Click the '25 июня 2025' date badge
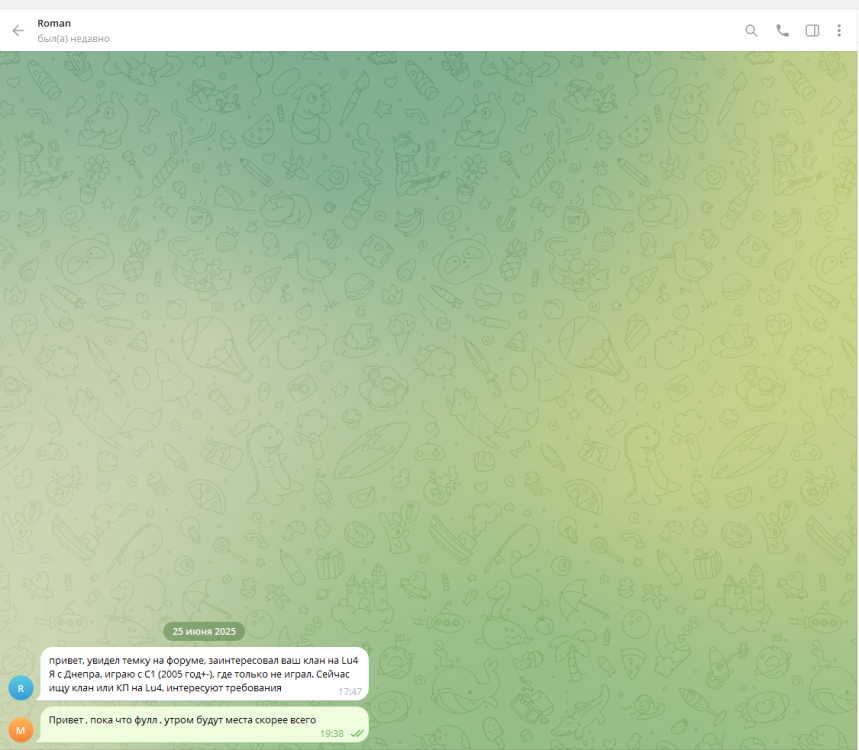Image resolution: width=859 pixels, height=750 pixels. pyautogui.click(x=204, y=631)
